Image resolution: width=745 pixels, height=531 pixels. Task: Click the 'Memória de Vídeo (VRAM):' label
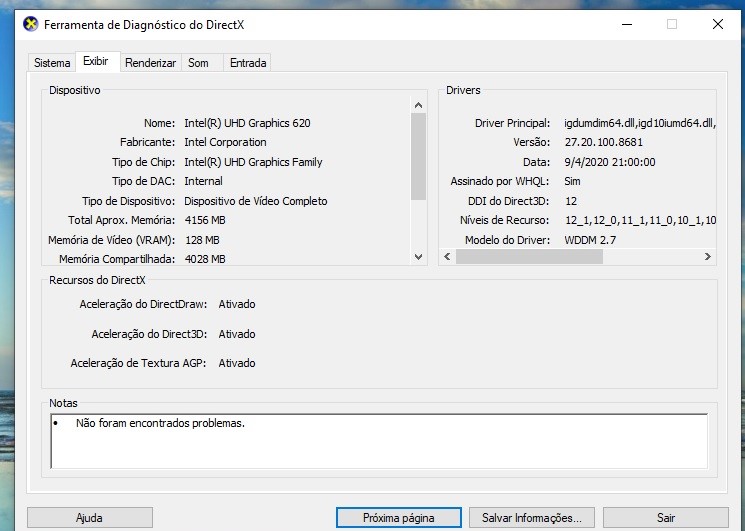click(x=111, y=240)
